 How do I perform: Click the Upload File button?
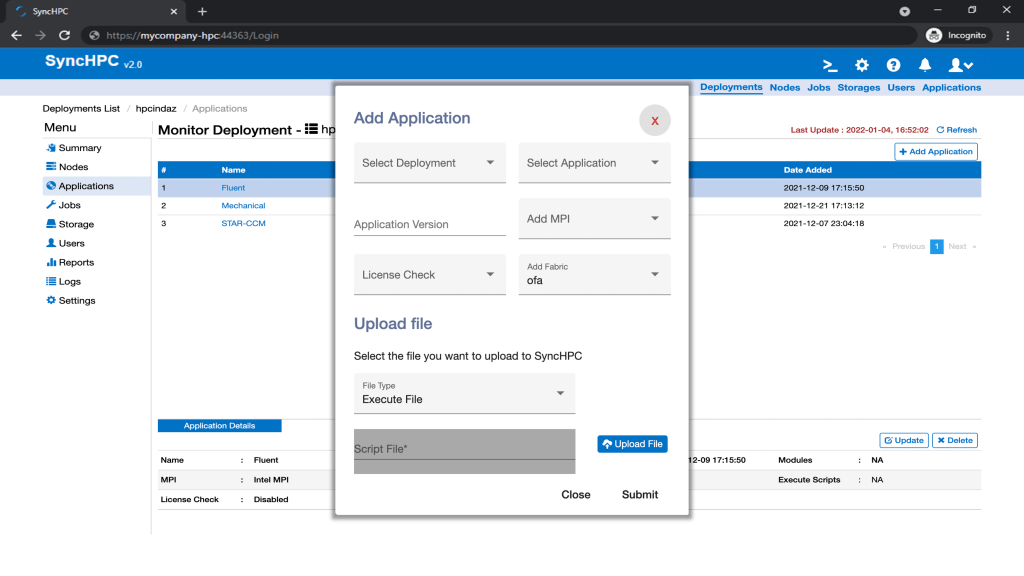coord(632,444)
